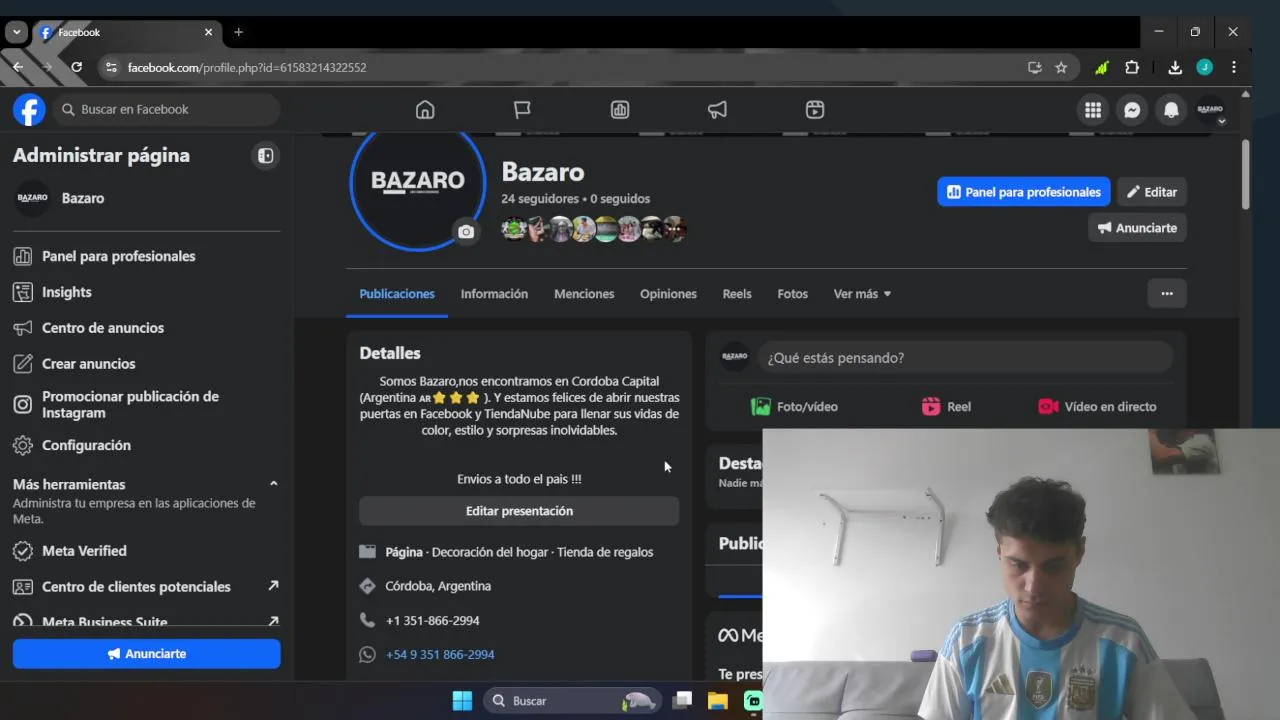The height and width of the screenshot is (720, 1280).
Task: Click the Editar profile button
Action: coord(1152,192)
